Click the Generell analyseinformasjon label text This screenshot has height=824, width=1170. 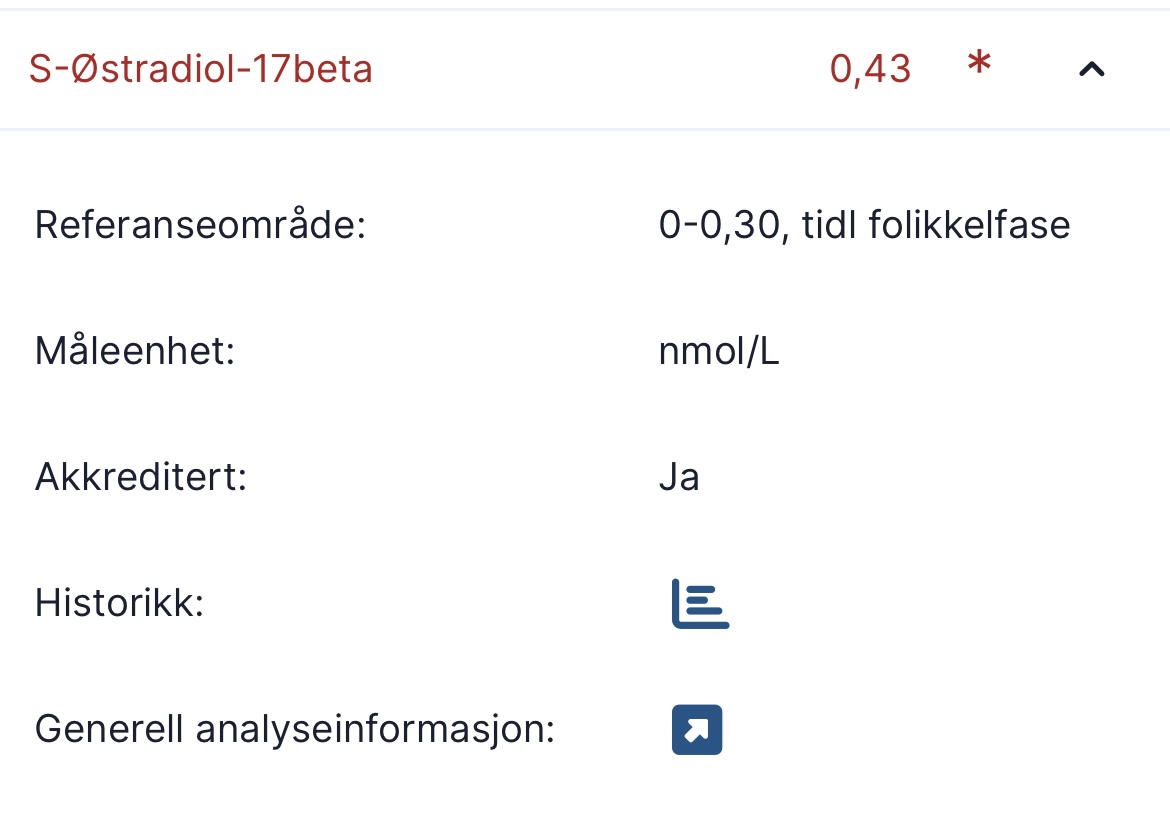[x=294, y=729]
